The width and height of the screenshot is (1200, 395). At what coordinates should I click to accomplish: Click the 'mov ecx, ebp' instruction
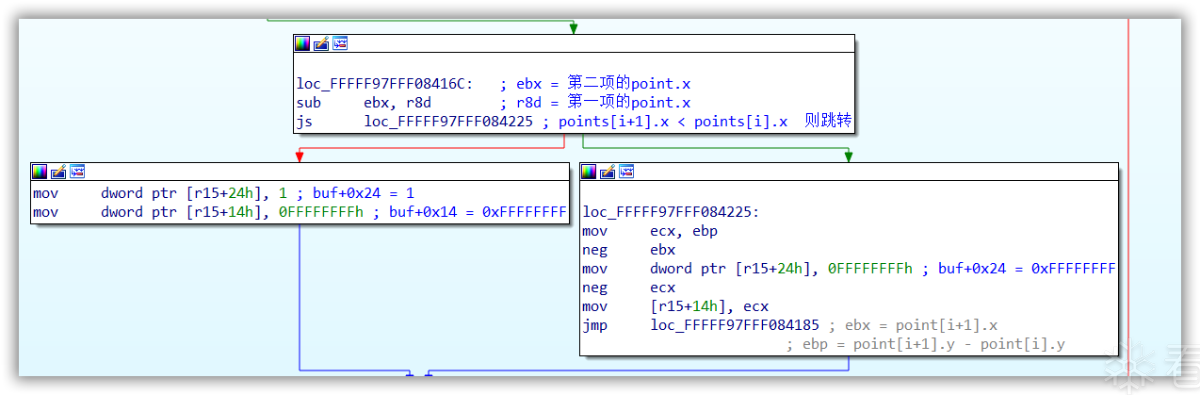[650, 231]
